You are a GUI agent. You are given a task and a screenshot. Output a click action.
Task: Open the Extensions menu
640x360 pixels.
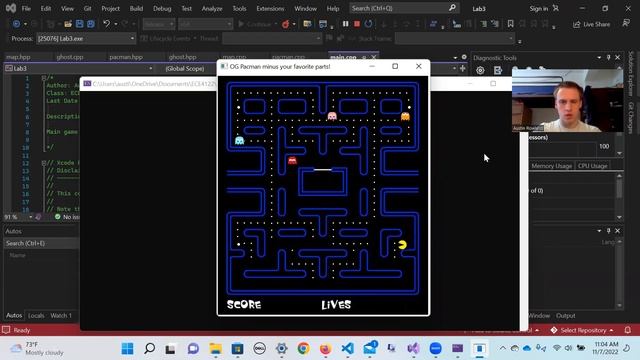[270, 8]
